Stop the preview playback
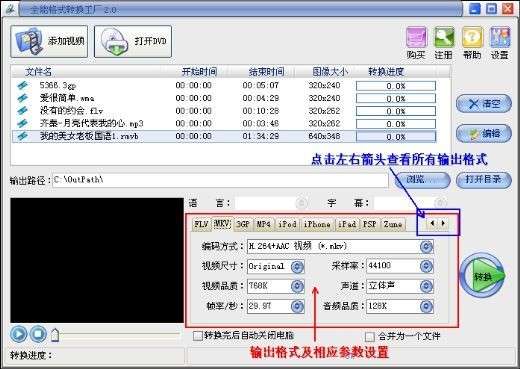520x369 pixels. pos(38,334)
